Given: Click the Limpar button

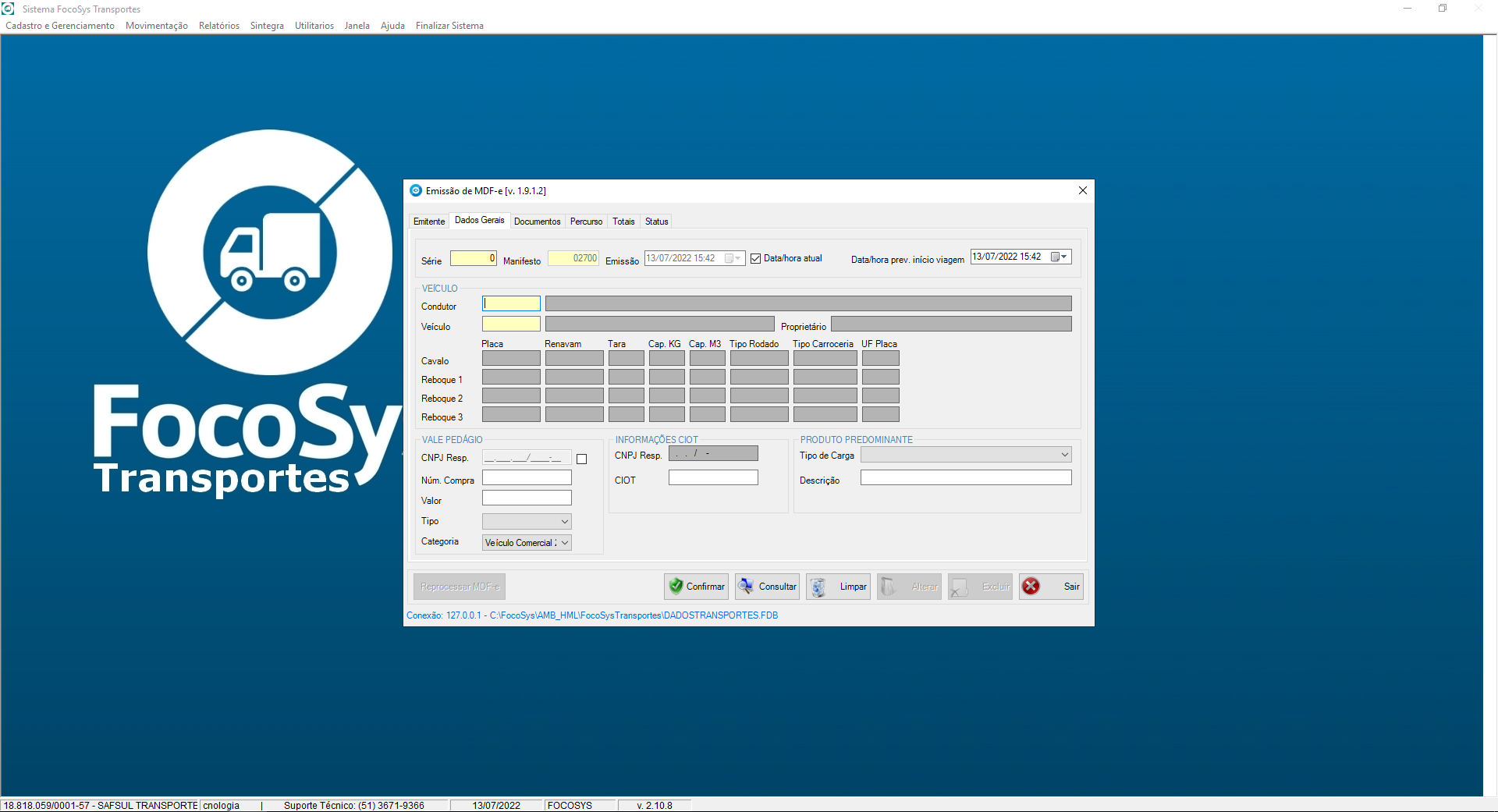Looking at the screenshot, I should point(838,587).
